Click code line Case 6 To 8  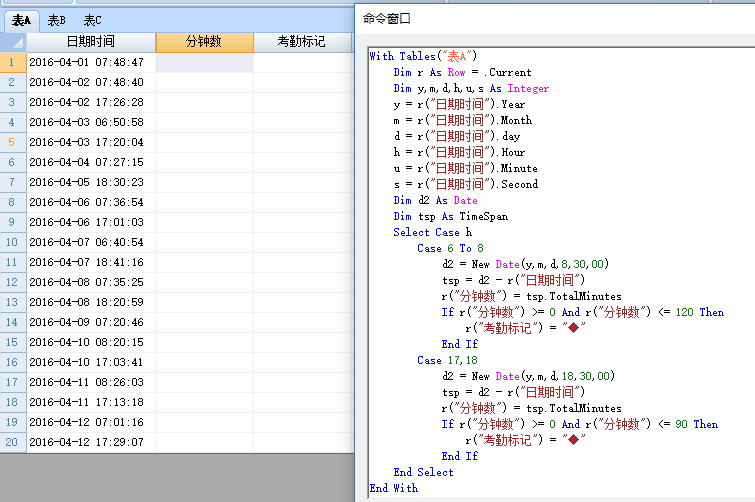pyautogui.click(x=450, y=248)
